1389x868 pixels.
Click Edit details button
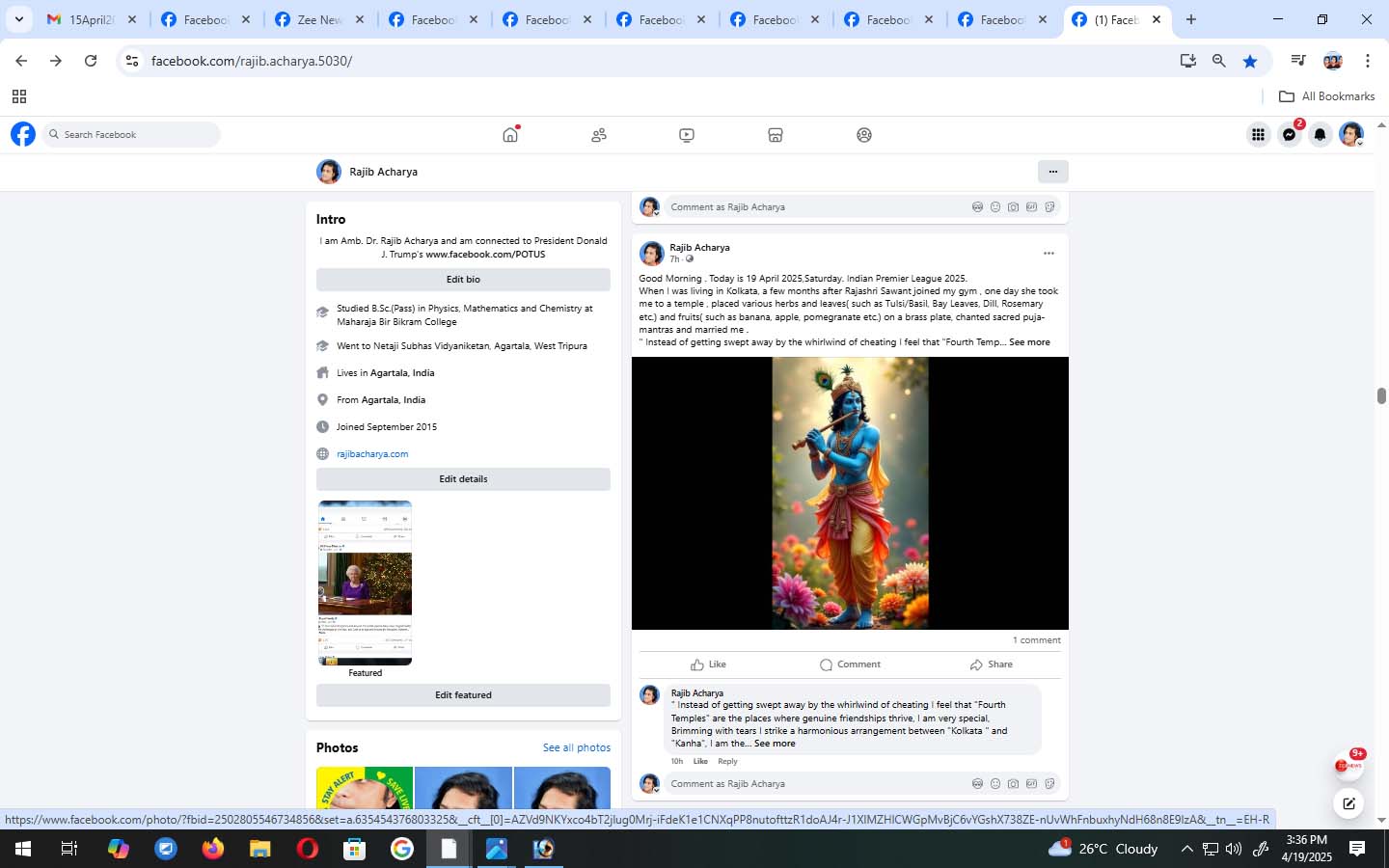(463, 479)
